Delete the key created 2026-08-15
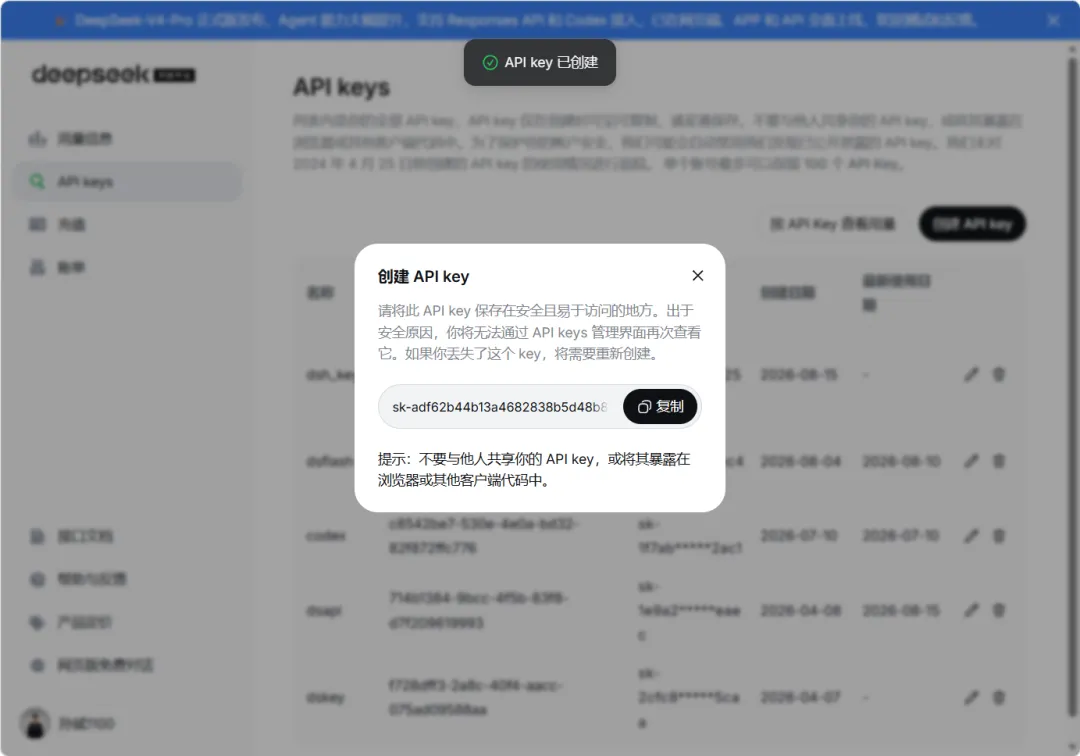This screenshot has height=756, width=1080. (998, 375)
